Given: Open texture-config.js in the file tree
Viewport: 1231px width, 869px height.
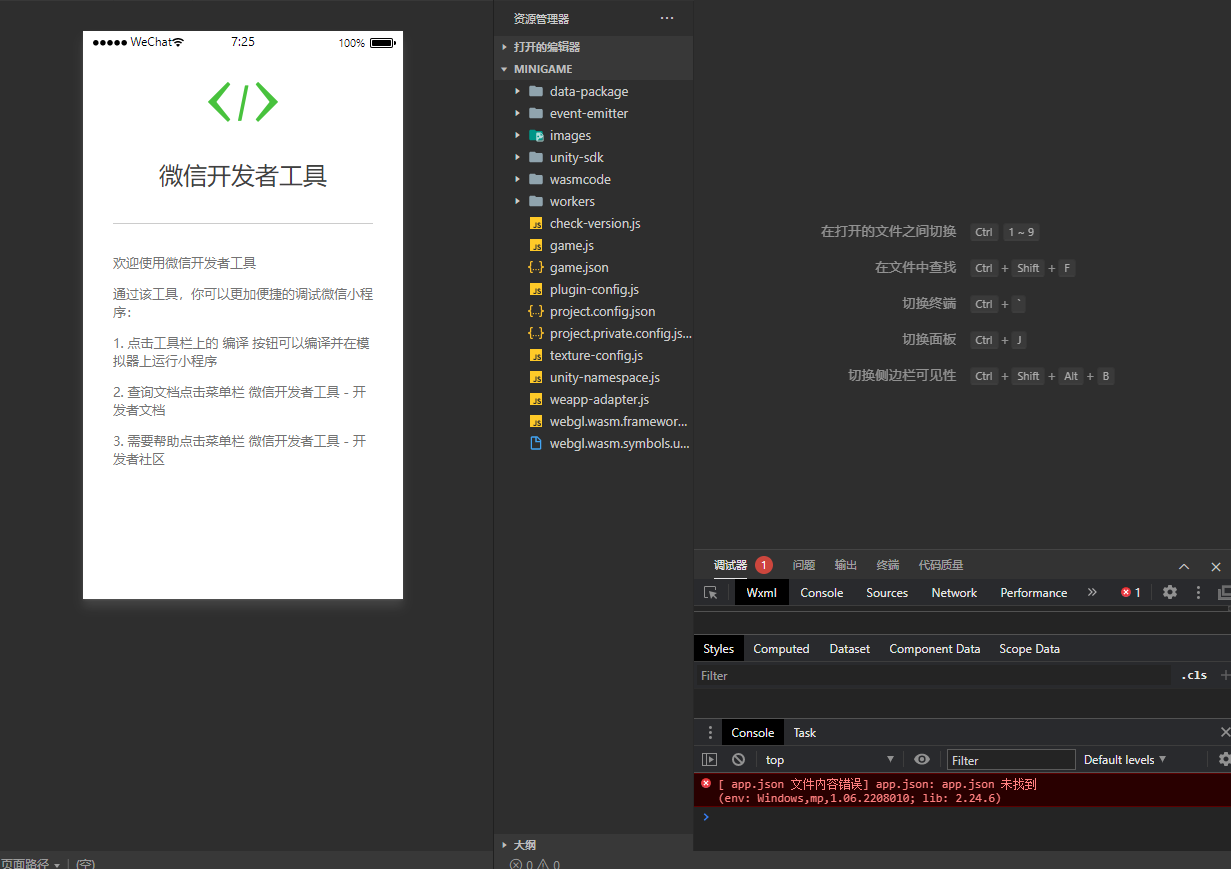Looking at the screenshot, I should (596, 356).
